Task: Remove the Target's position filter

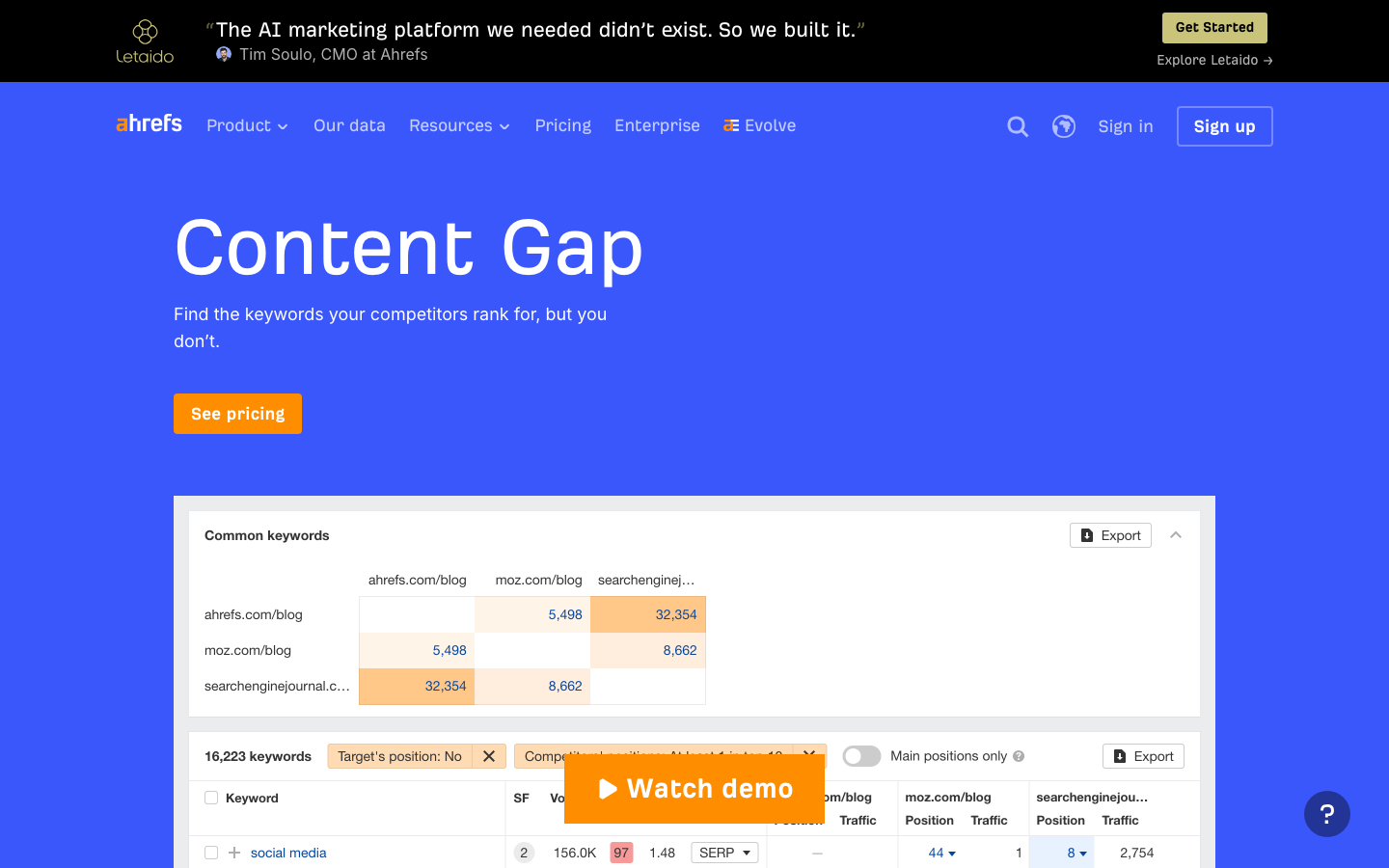Action: (x=489, y=756)
